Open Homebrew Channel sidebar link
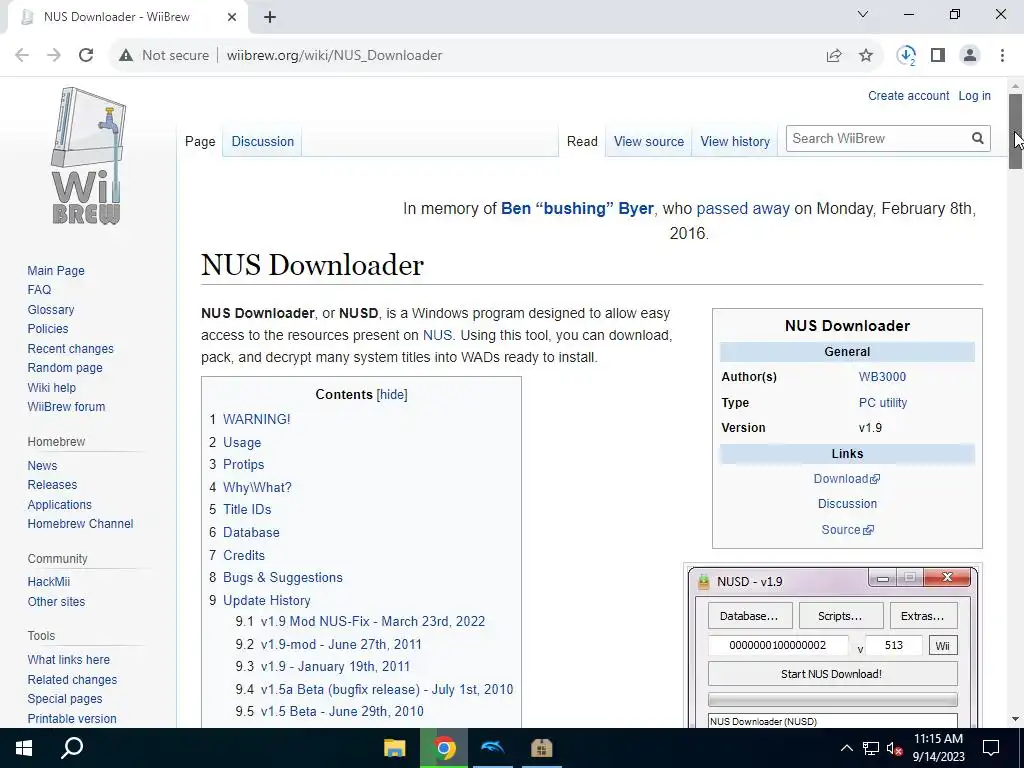 [x=80, y=524]
